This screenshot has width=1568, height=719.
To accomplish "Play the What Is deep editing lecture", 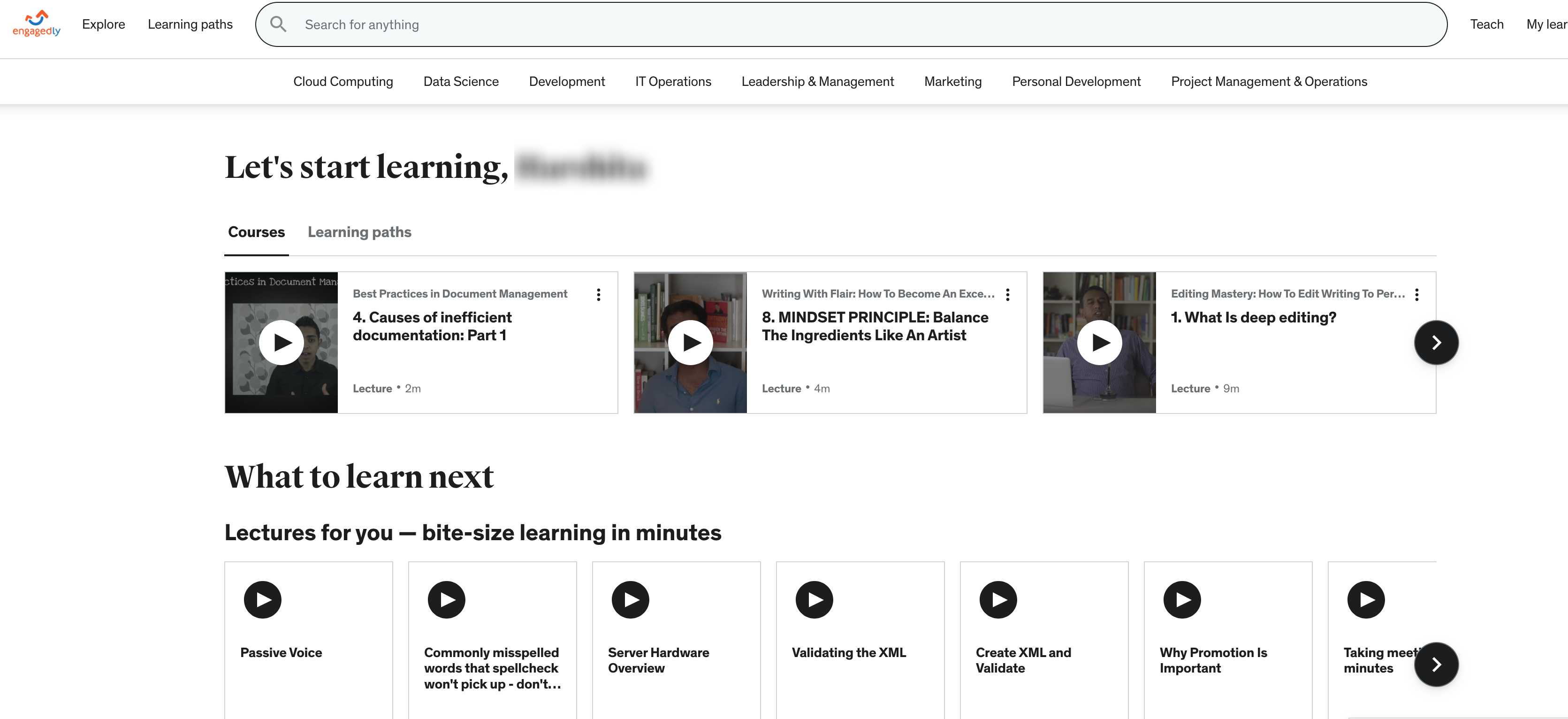I will point(1099,343).
